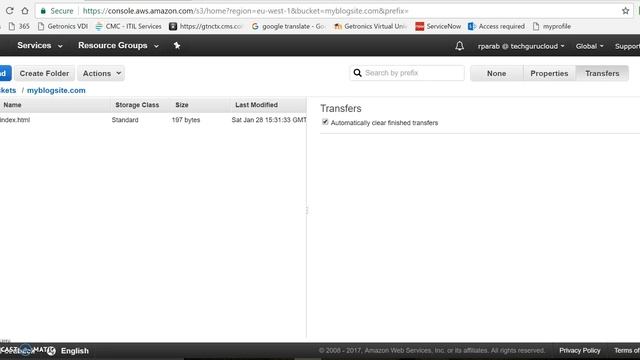This screenshot has width=640, height=360.
Task: Click the Standard storage class cell
Action: point(125,120)
